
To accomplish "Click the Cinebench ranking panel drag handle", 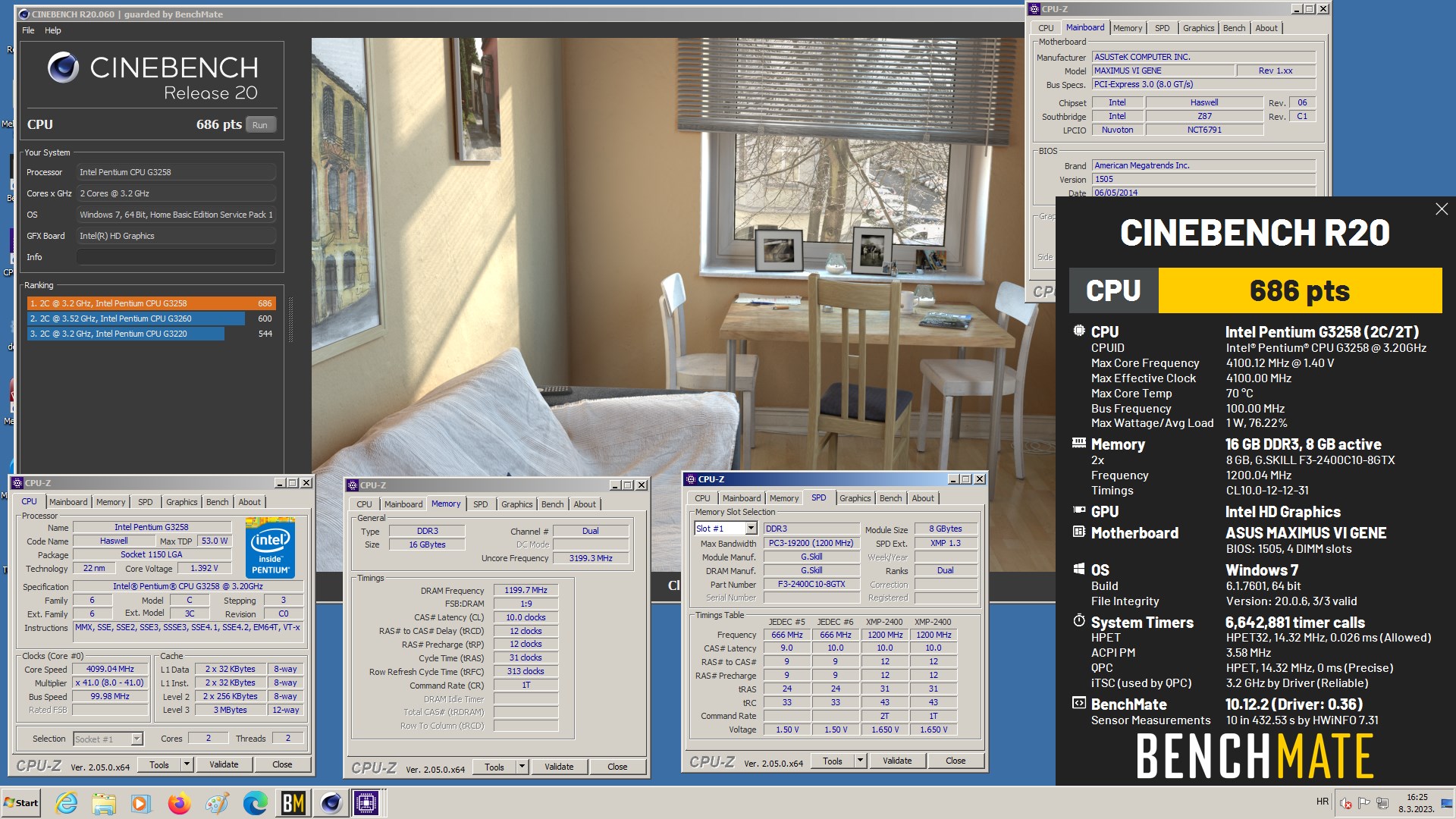I will click(x=290, y=319).
